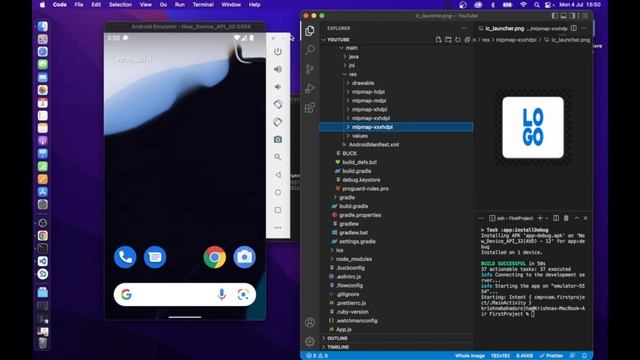Open the Camera app on the emulator
The width and height of the screenshot is (640, 360).
click(244, 257)
